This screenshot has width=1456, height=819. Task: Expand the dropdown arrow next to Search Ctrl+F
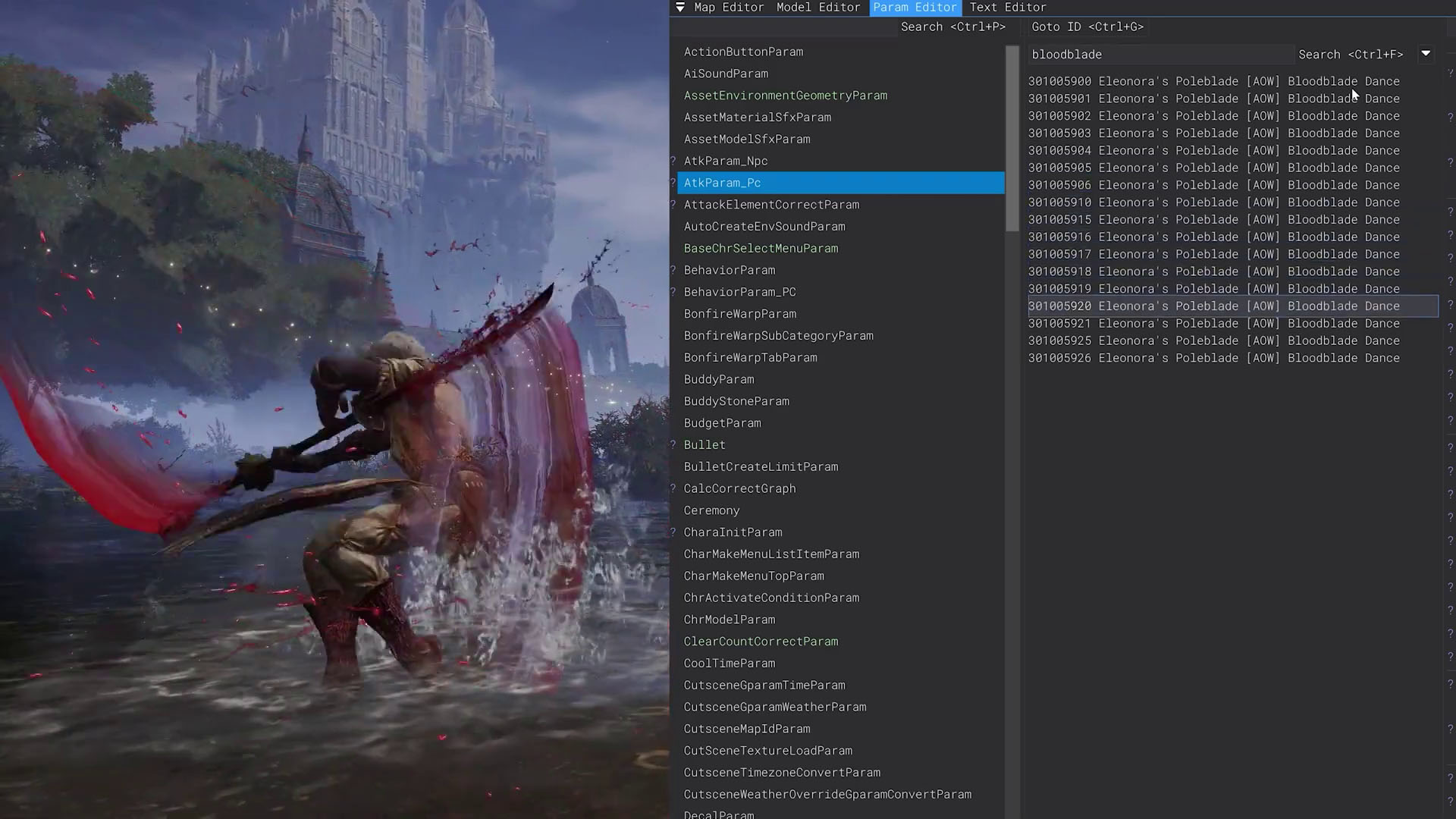(x=1426, y=54)
